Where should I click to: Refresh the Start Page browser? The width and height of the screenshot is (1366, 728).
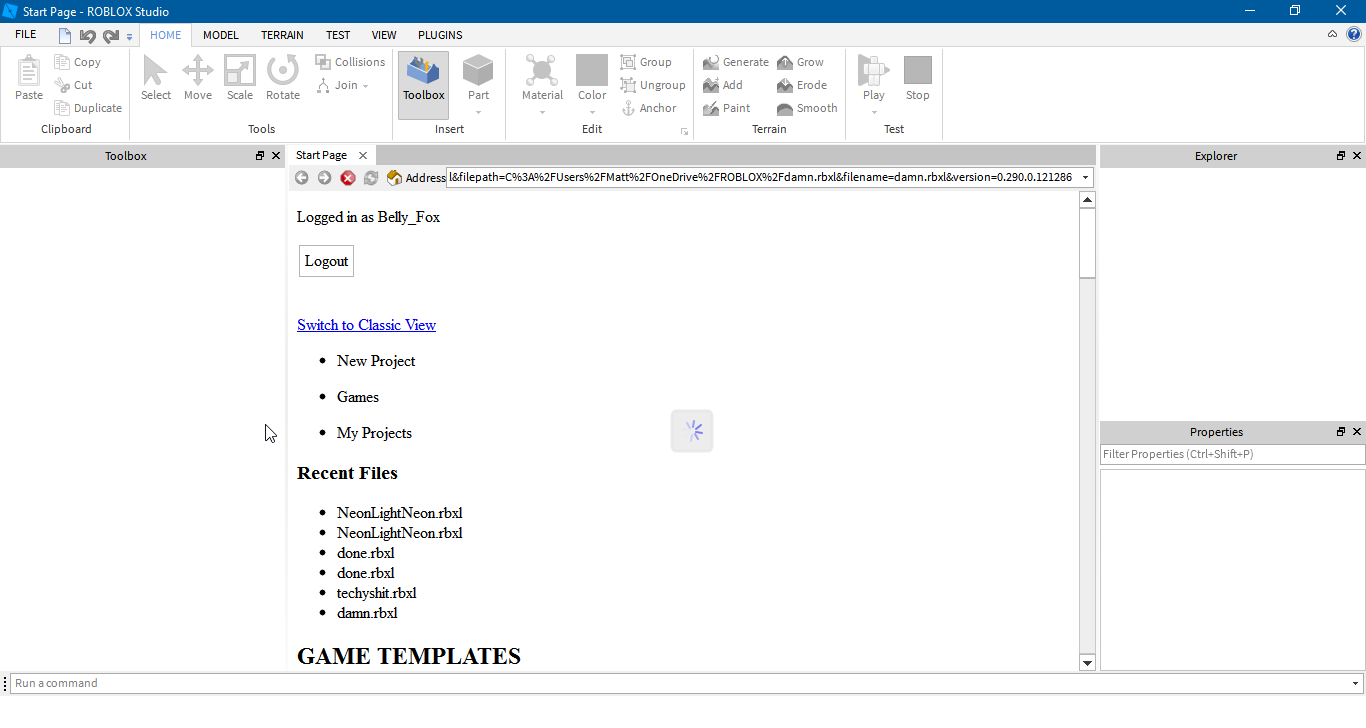point(371,178)
